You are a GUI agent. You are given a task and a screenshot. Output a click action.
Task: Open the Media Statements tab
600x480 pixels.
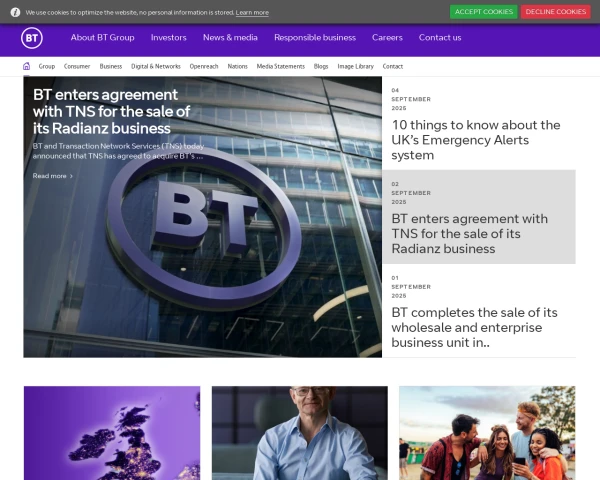click(x=281, y=66)
